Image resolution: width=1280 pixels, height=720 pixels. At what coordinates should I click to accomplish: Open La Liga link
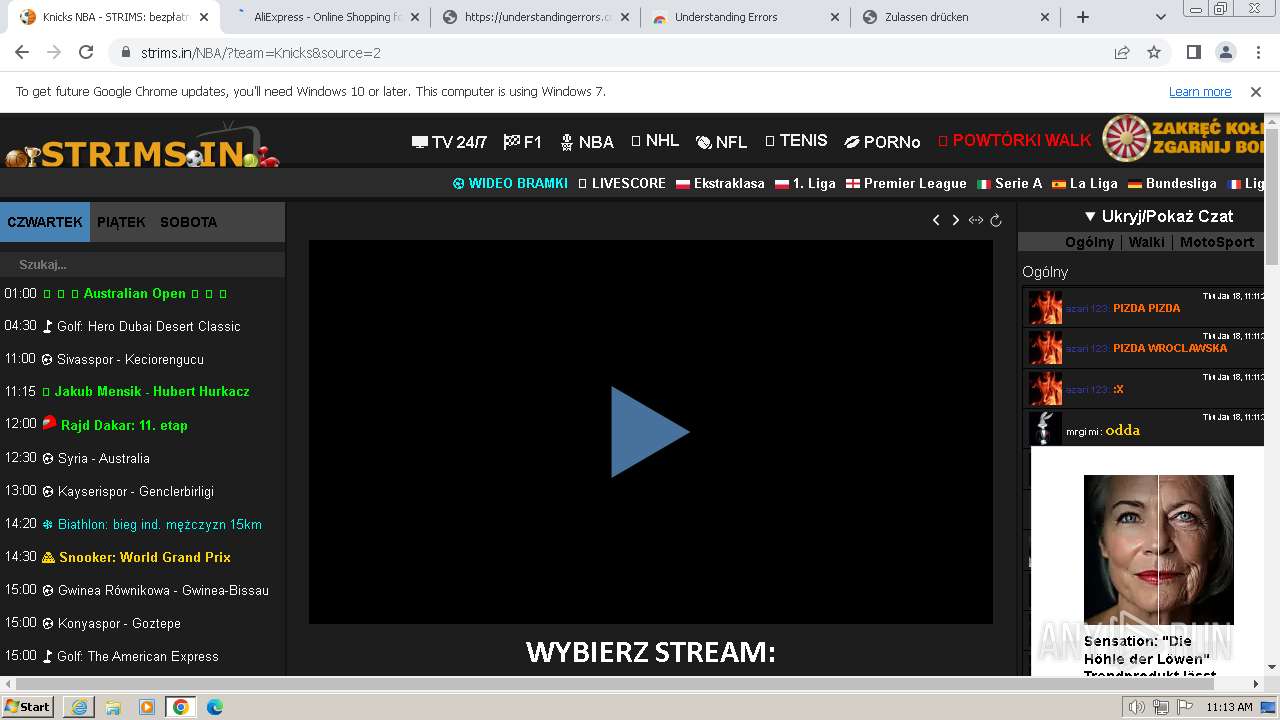click(x=1084, y=184)
